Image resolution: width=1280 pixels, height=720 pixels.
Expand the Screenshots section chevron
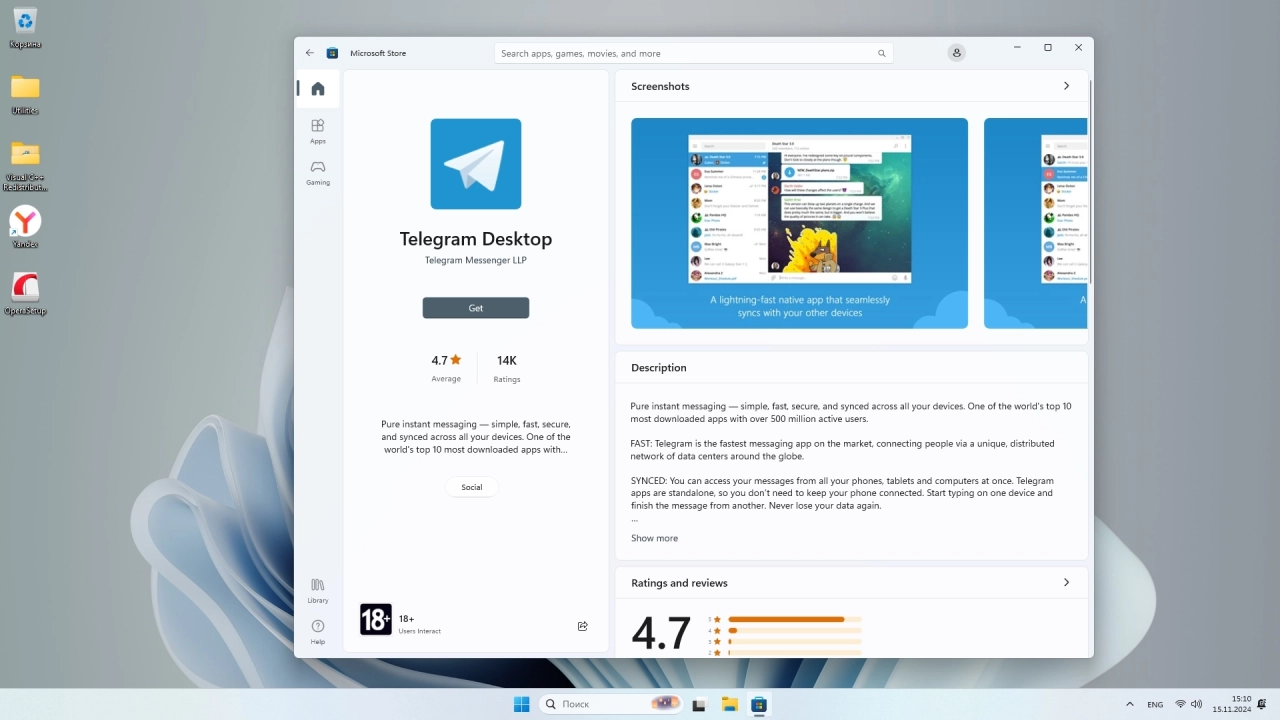point(1066,86)
